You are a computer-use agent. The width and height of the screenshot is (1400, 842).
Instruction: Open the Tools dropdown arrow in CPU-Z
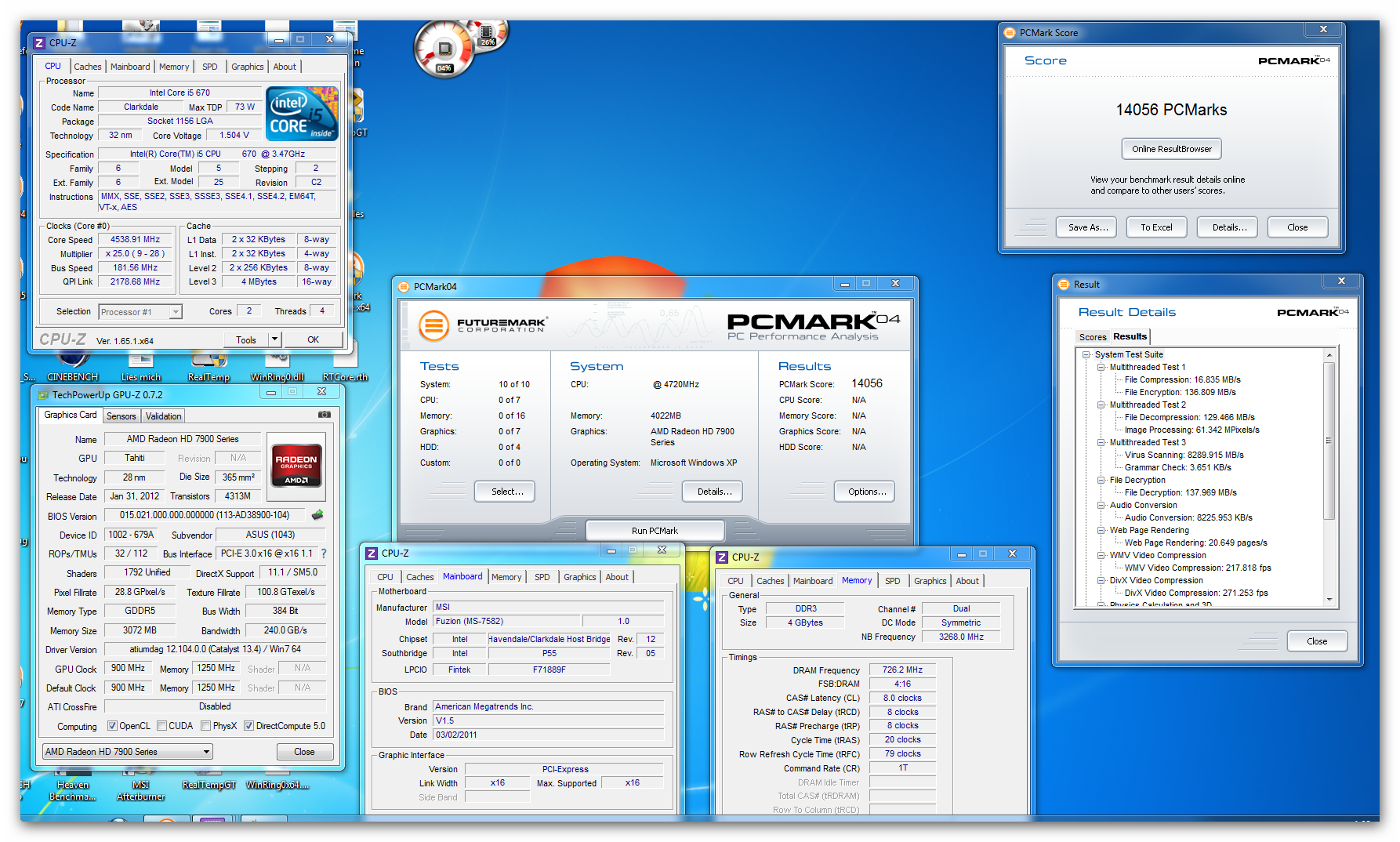(274, 339)
